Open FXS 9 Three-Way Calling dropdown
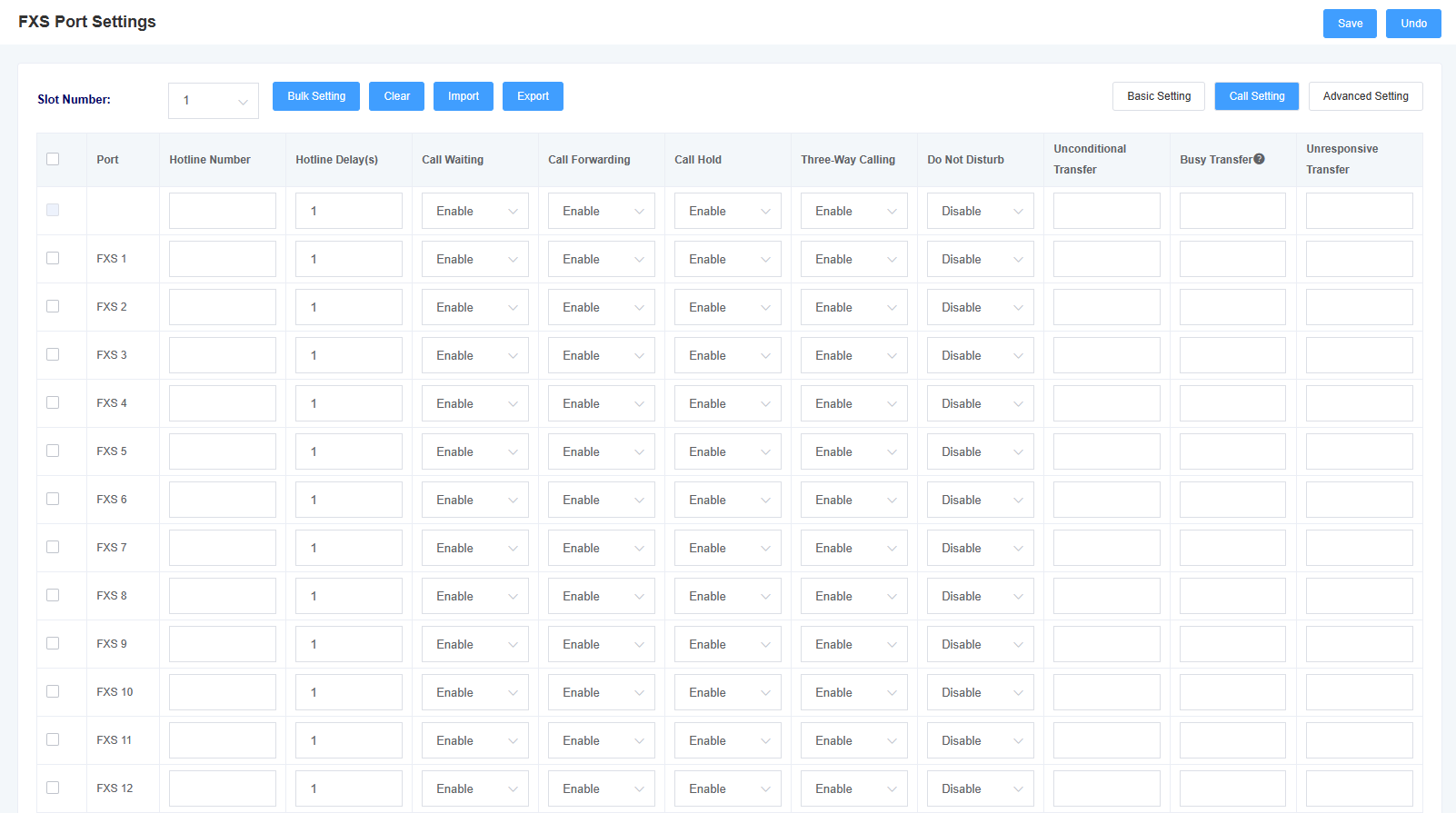The height and width of the screenshot is (813, 1456). [x=854, y=644]
